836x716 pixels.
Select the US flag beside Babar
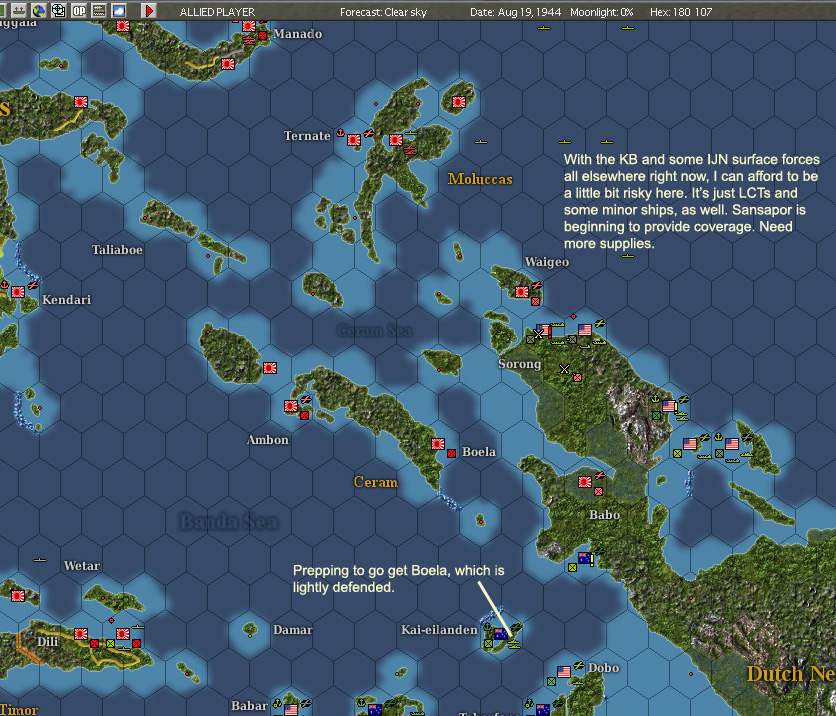click(291, 710)
